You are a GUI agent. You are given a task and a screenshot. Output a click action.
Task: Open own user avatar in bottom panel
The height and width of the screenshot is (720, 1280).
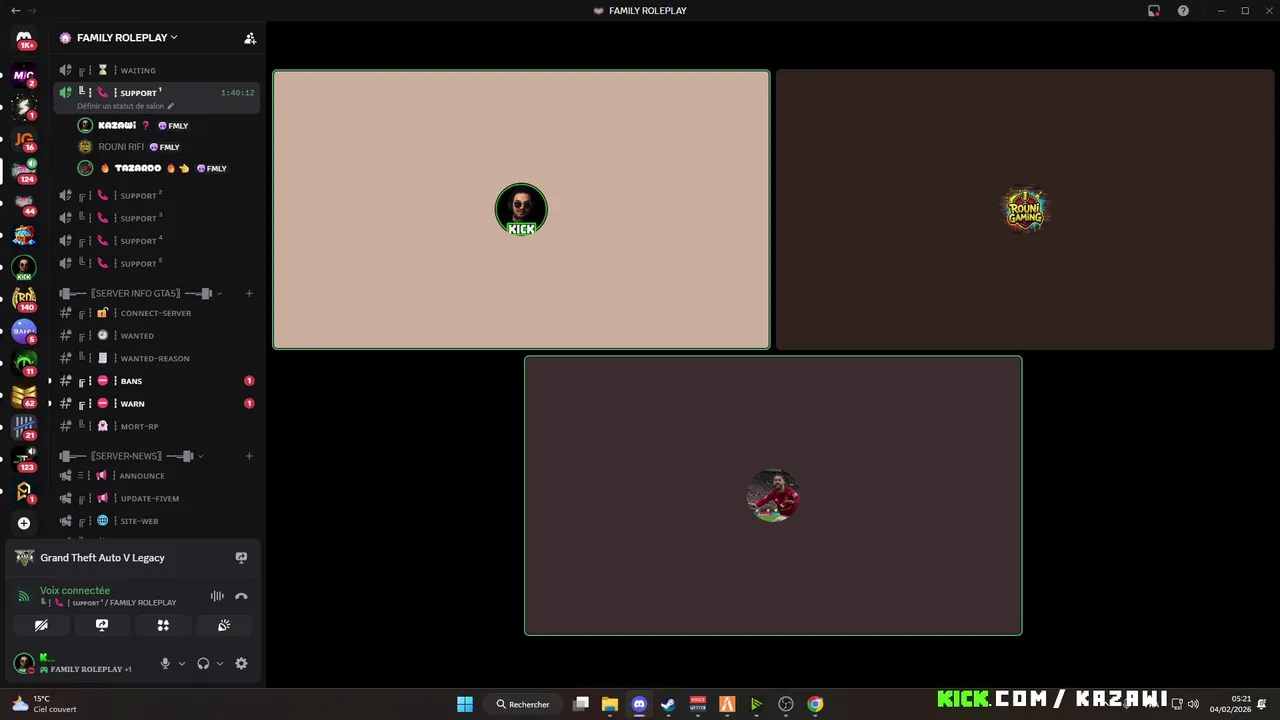[x=24, y=663]
